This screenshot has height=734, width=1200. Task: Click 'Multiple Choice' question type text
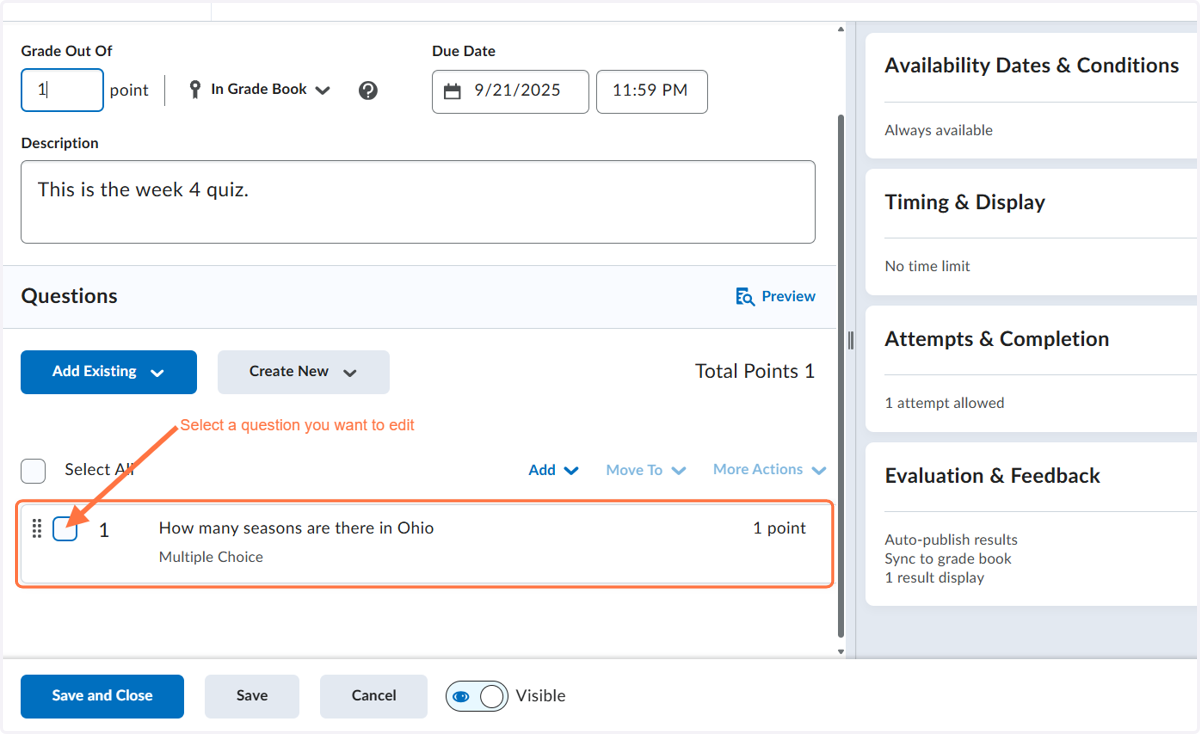click(211, 557)
